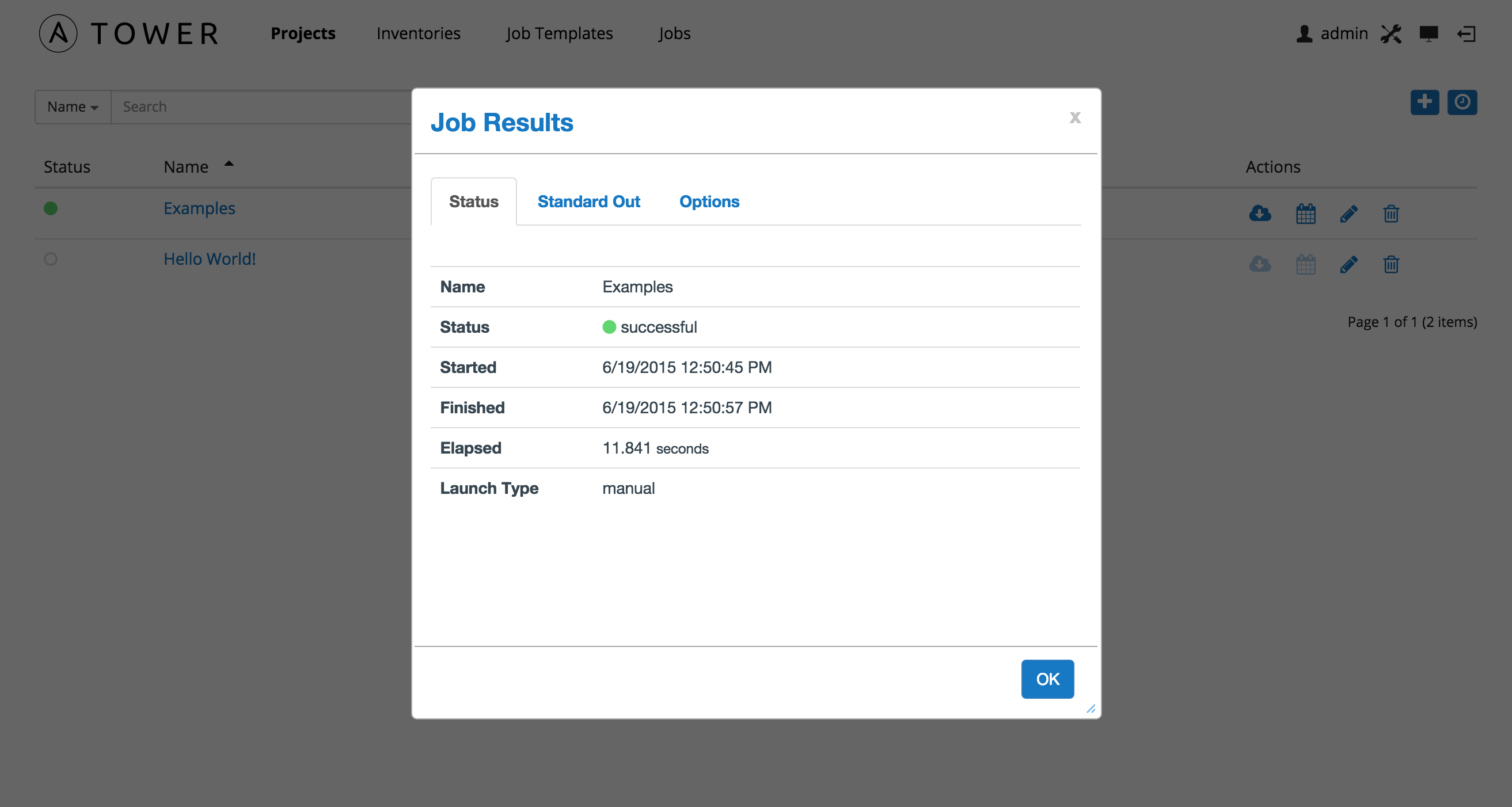Image resolution: width=1512 pixels, height=807 pixels.
Task: Toggle the status indicator for Hello World
Action: (51, 259)
